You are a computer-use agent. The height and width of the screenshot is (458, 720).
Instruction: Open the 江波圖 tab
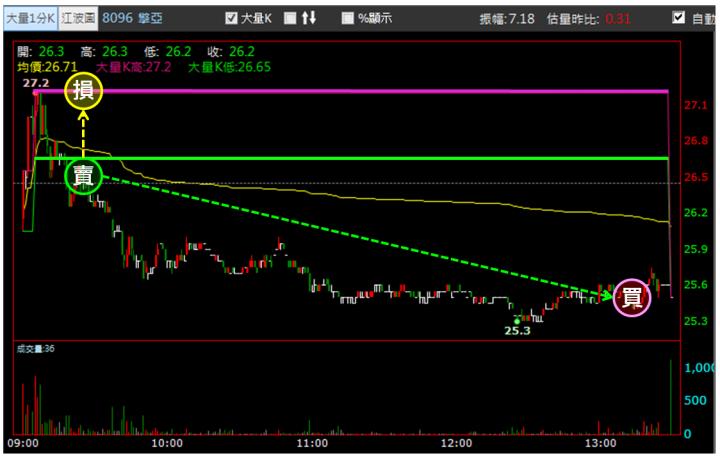[x=78, y=18]
